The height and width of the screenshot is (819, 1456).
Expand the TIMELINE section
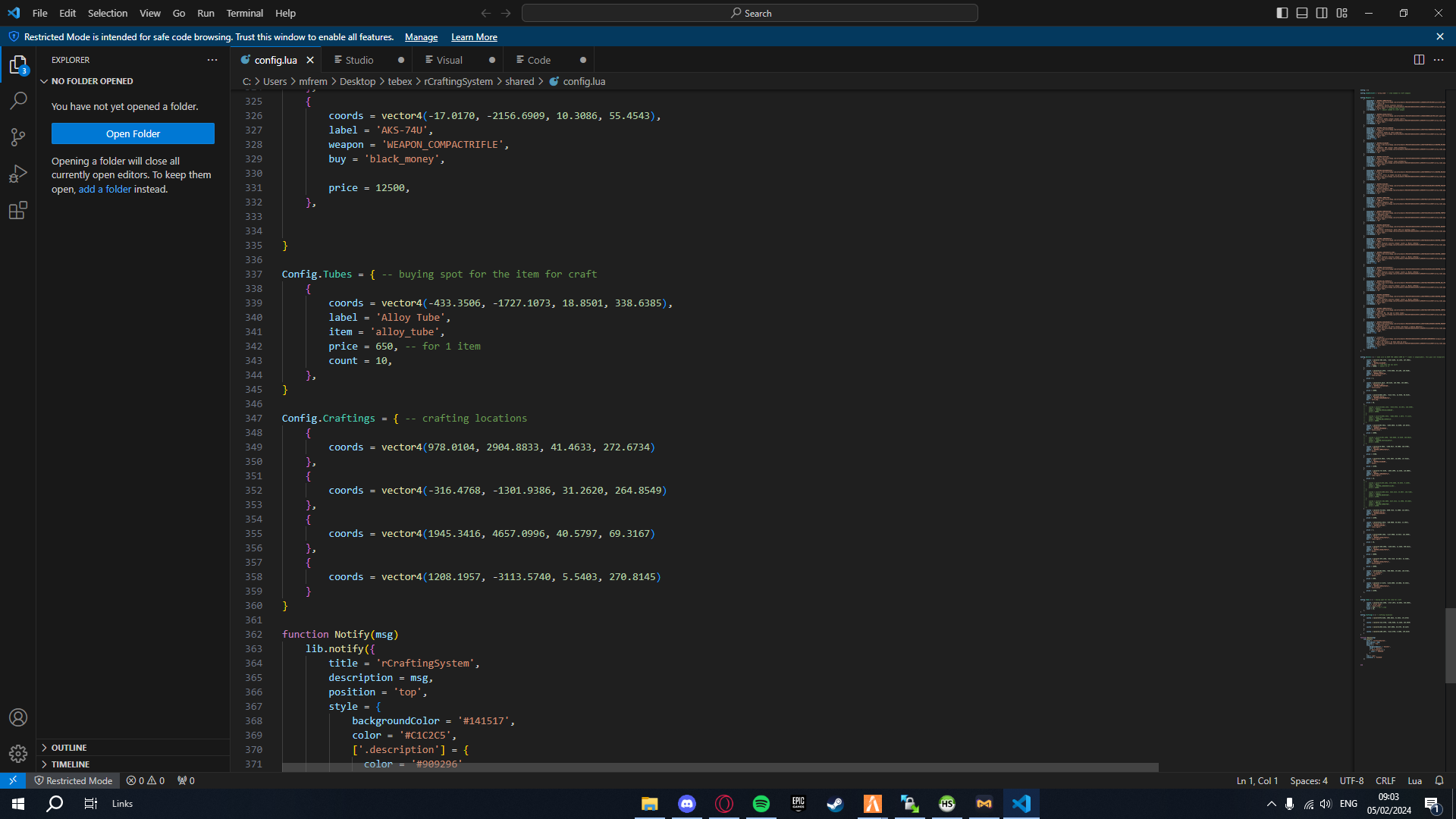tap(70, 764)
